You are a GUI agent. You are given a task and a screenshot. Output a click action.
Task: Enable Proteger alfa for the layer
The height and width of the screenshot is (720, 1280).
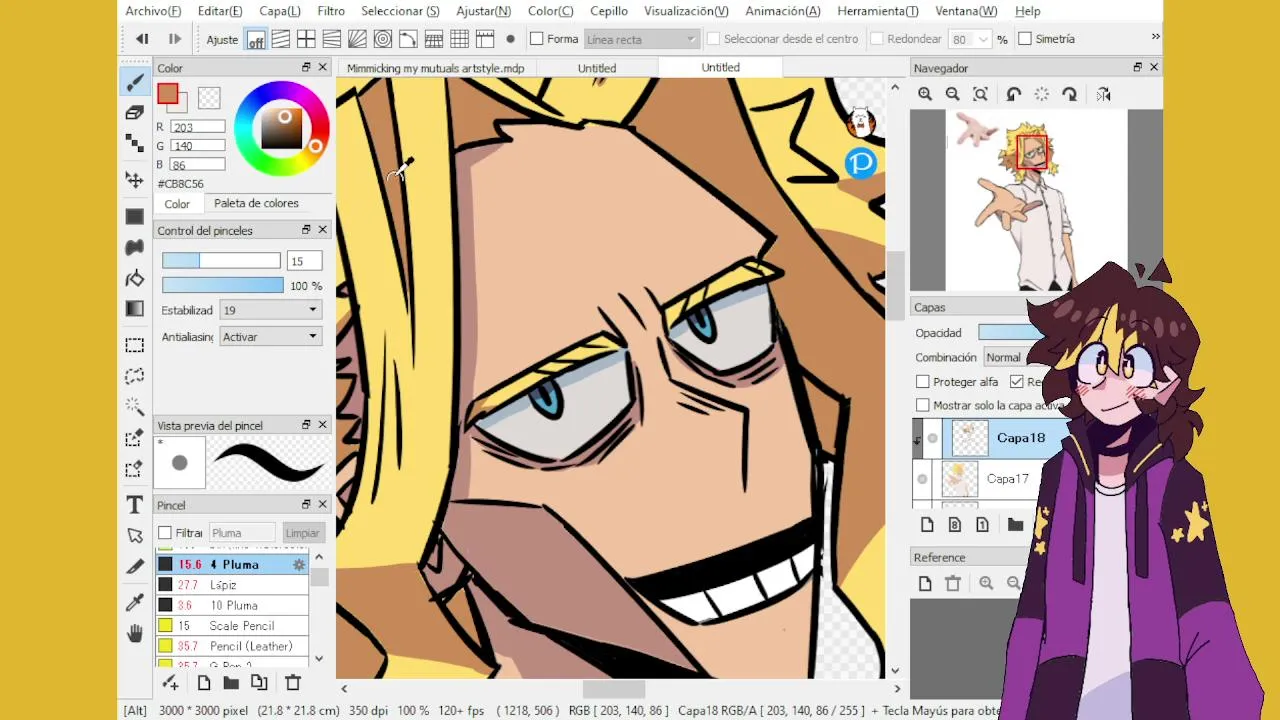[x=923, y=382]
